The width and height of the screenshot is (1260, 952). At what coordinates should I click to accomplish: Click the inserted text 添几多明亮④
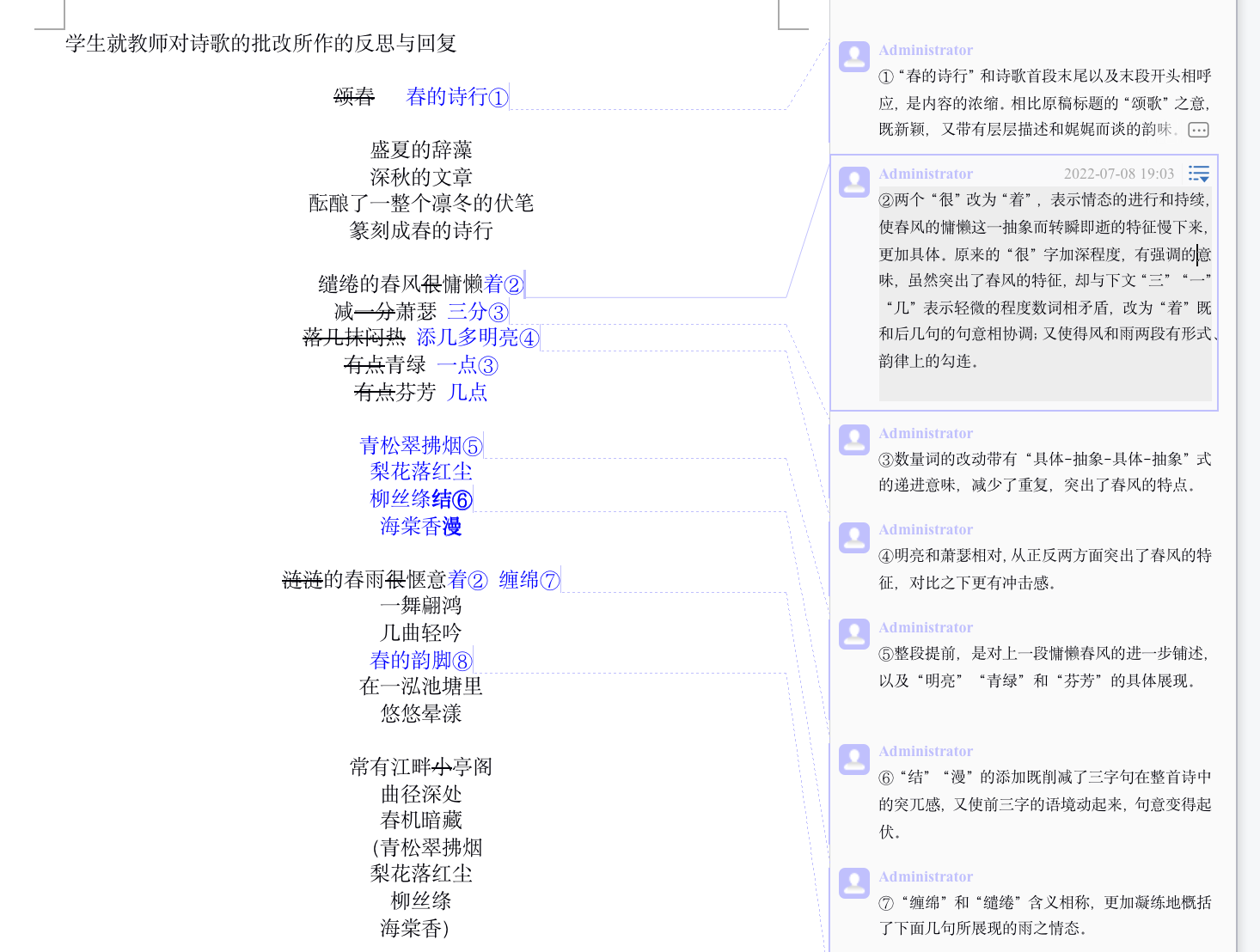coord(478,337)
